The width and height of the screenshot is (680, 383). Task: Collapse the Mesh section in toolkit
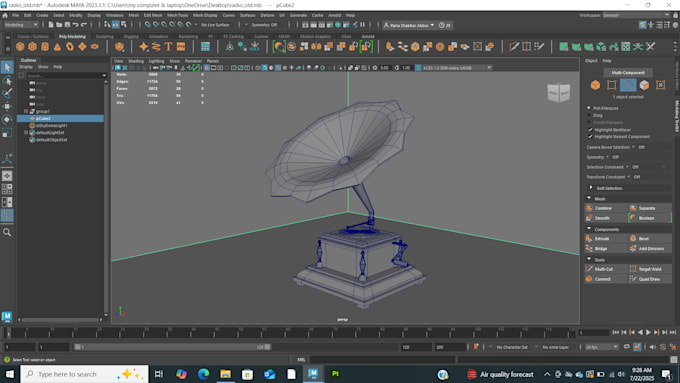(589, 198)
